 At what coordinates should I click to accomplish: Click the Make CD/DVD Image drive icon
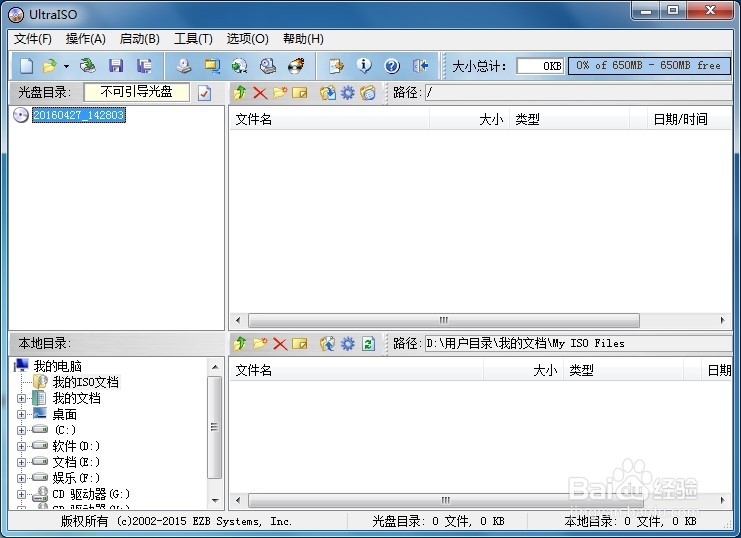[x=183, y=66]
